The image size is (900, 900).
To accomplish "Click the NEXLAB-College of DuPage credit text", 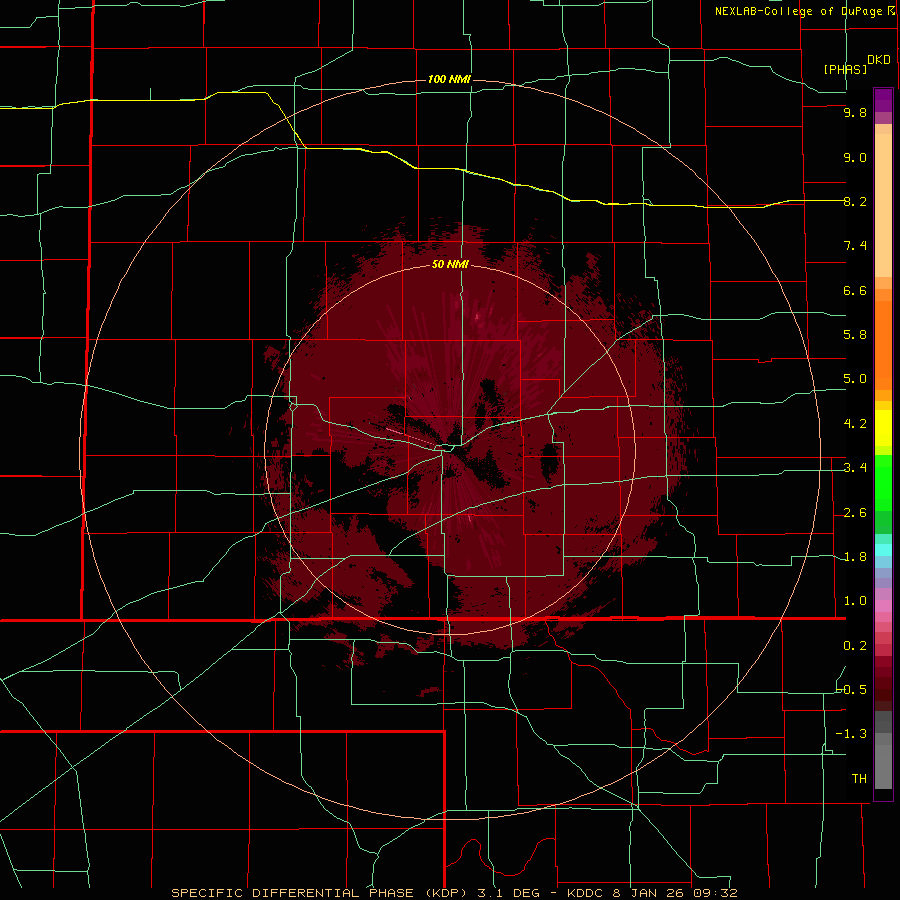I will [x=804, y=11].
